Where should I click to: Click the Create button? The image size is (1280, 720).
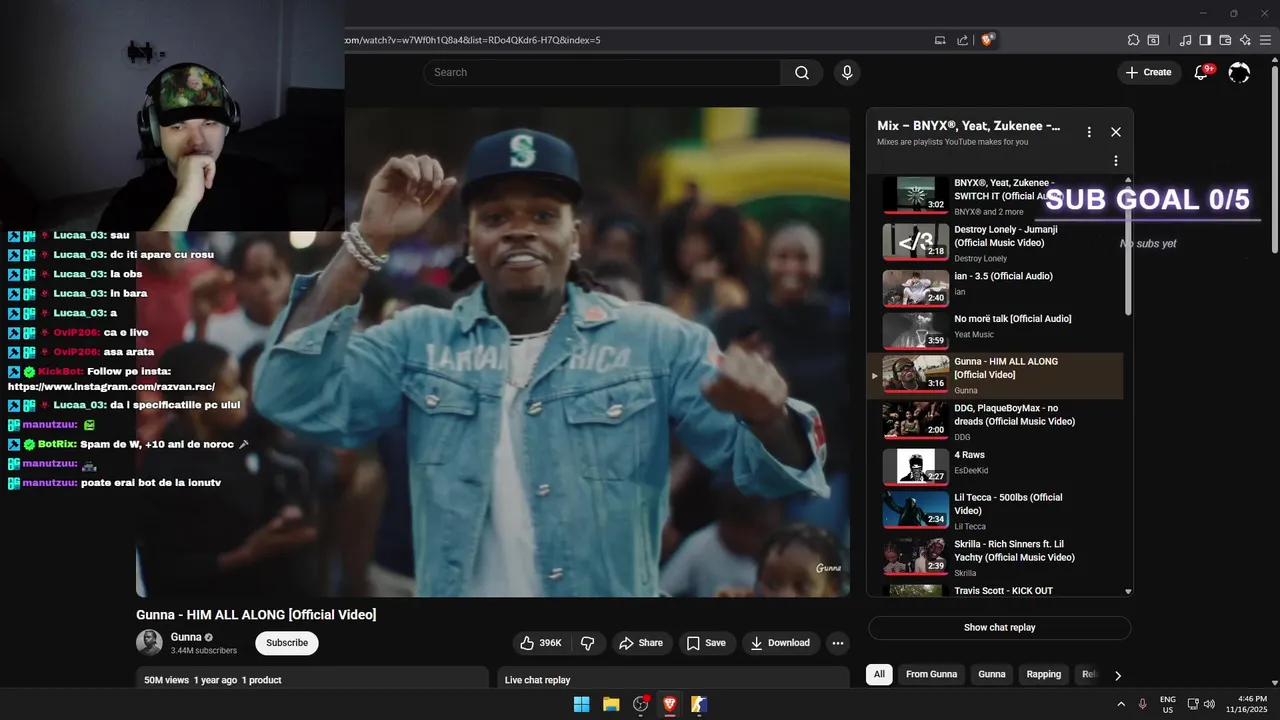click(x=1148, y=72)
